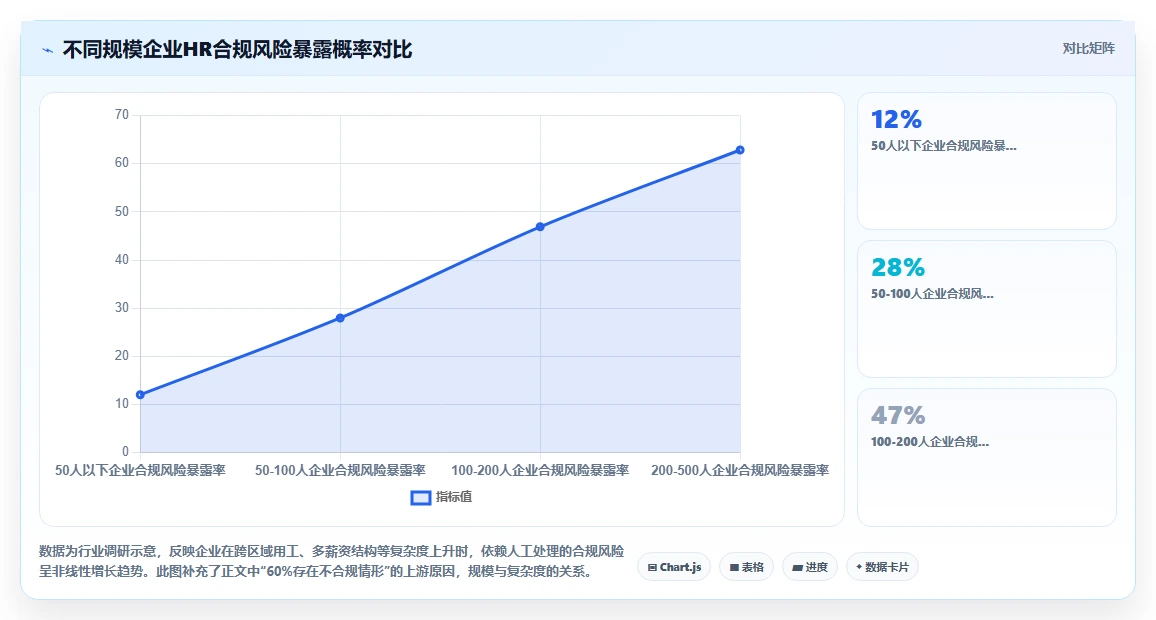This screenshot has height=620, width=1156.
Task: Click the 表格 tag
Action: pyautogui.click(x=746, y=567)
